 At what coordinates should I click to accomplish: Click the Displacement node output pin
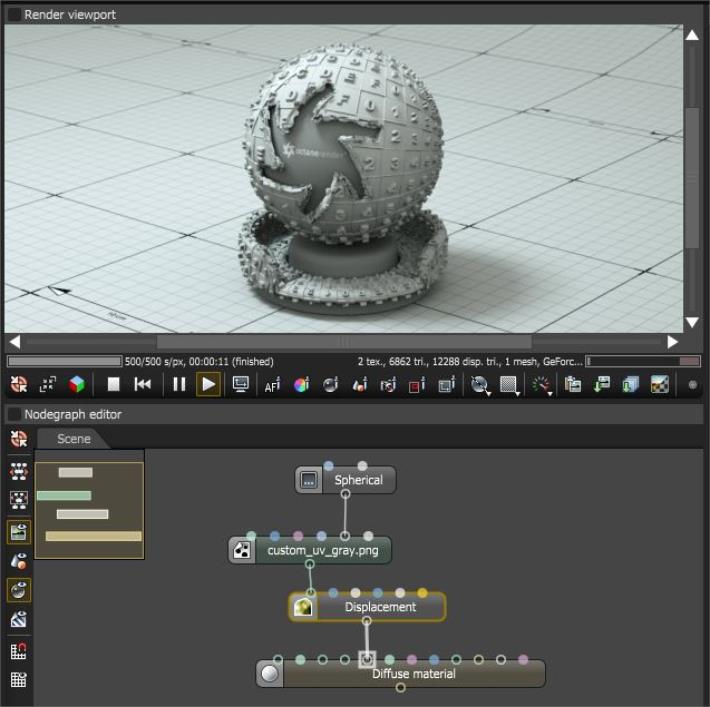click(367, 621)
